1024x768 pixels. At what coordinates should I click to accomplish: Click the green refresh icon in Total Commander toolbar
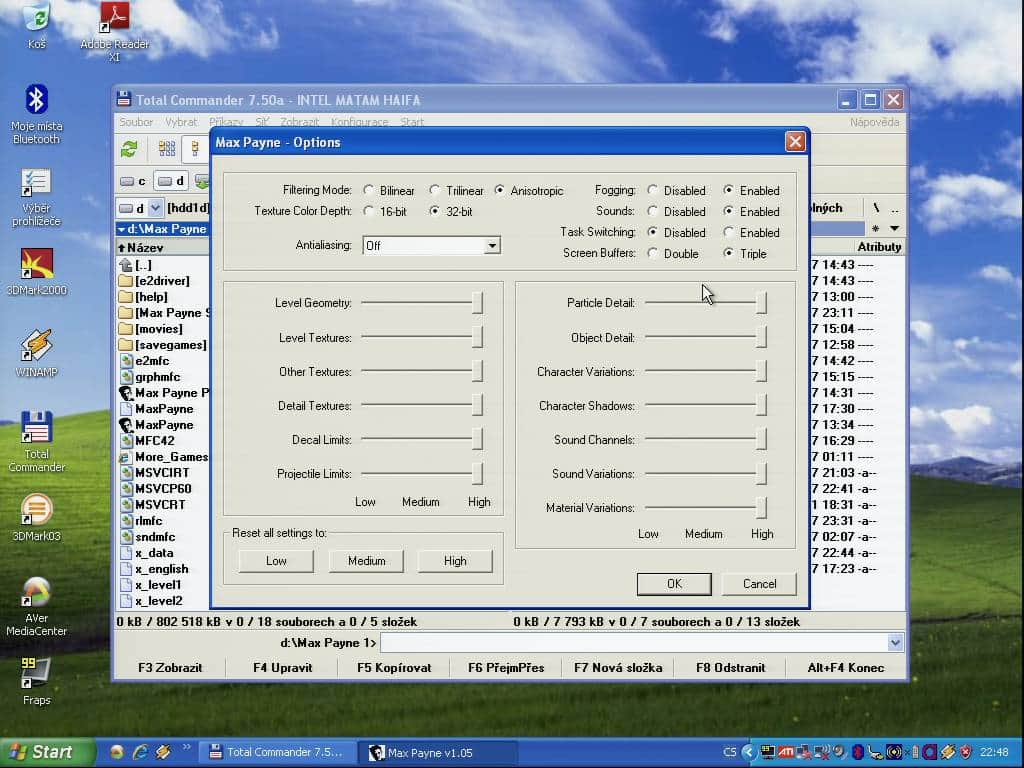(x=129, y=149)
